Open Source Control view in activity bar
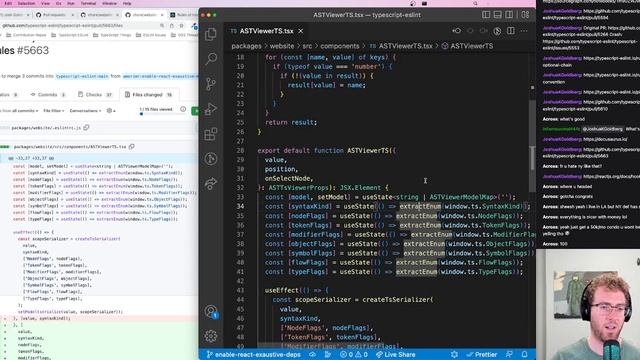 click(211, 84)
